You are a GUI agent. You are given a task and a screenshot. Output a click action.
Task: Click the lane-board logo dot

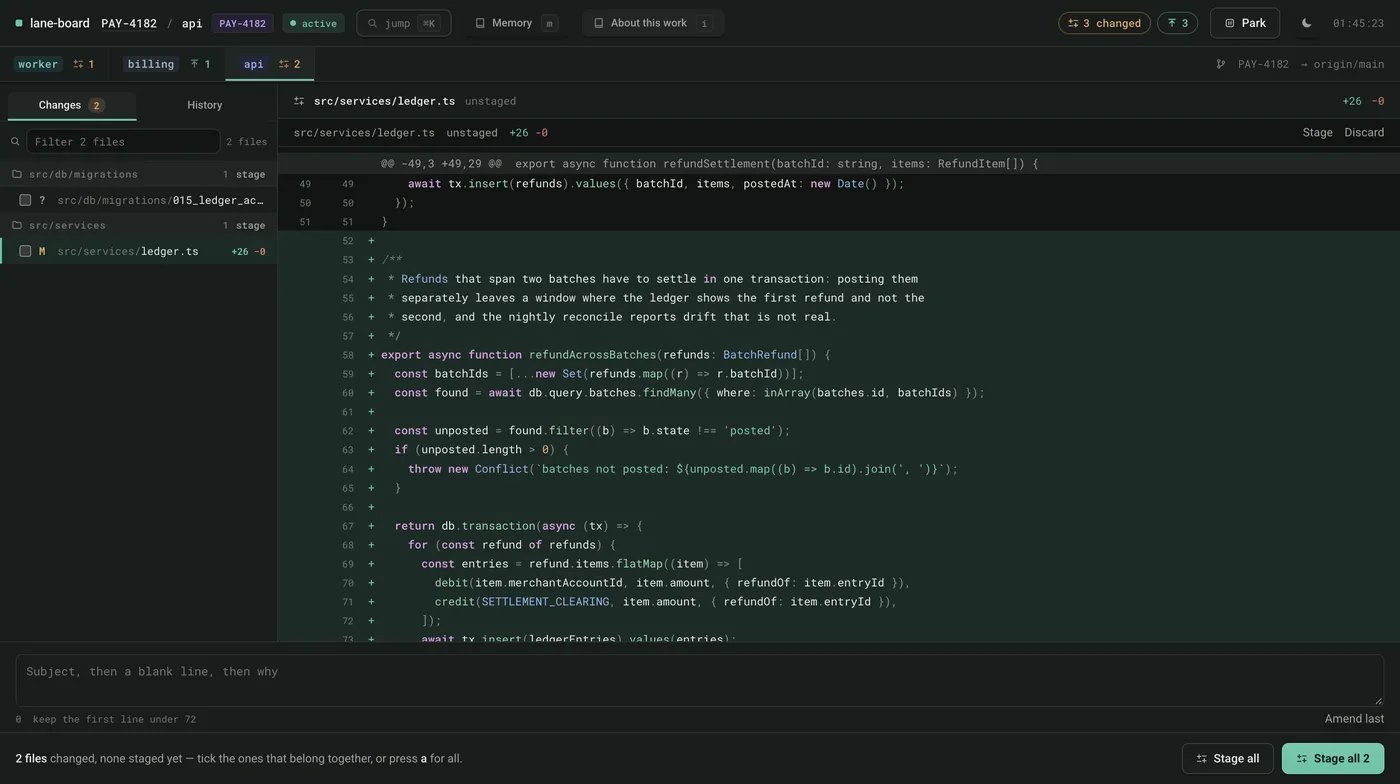tap(19, 23)
